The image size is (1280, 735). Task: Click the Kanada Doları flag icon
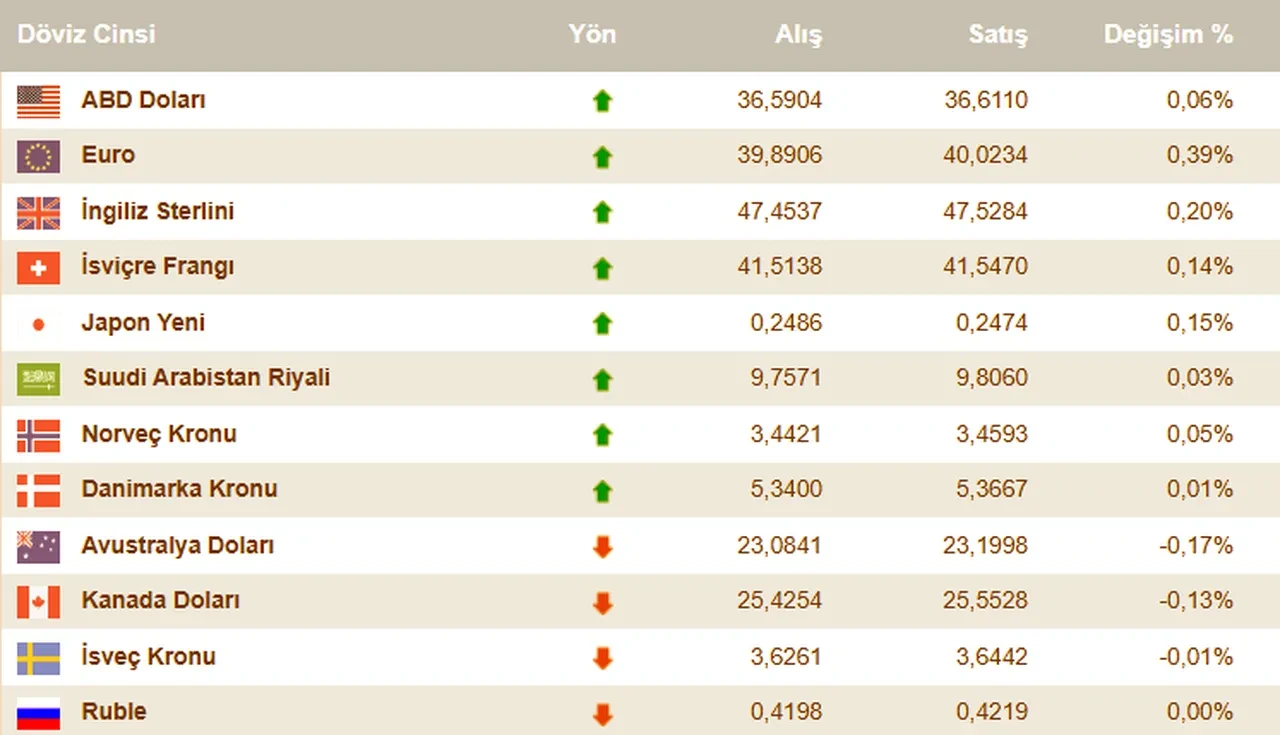click(x=38, y=602)
